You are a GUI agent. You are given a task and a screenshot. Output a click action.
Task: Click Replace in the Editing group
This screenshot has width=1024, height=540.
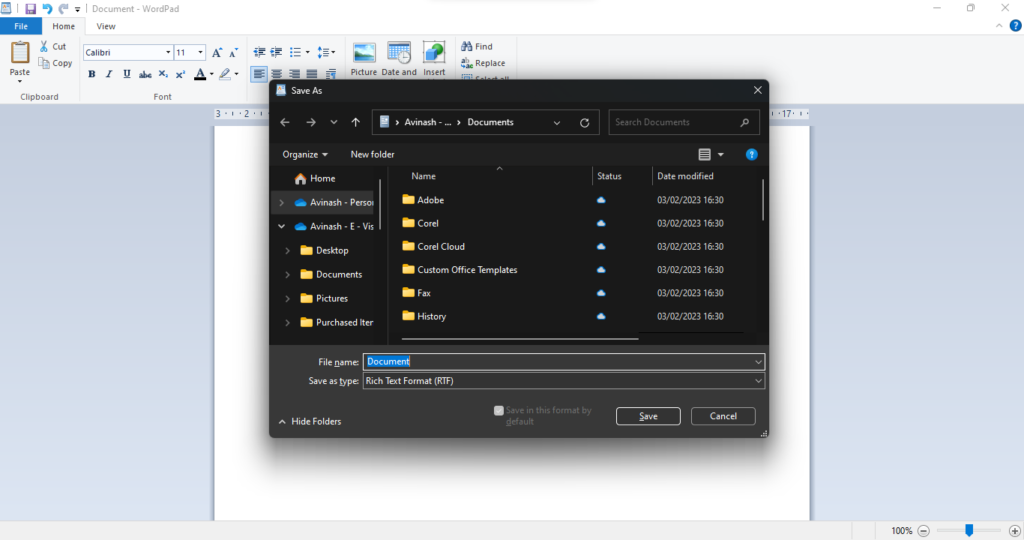(x=483, y=63)
